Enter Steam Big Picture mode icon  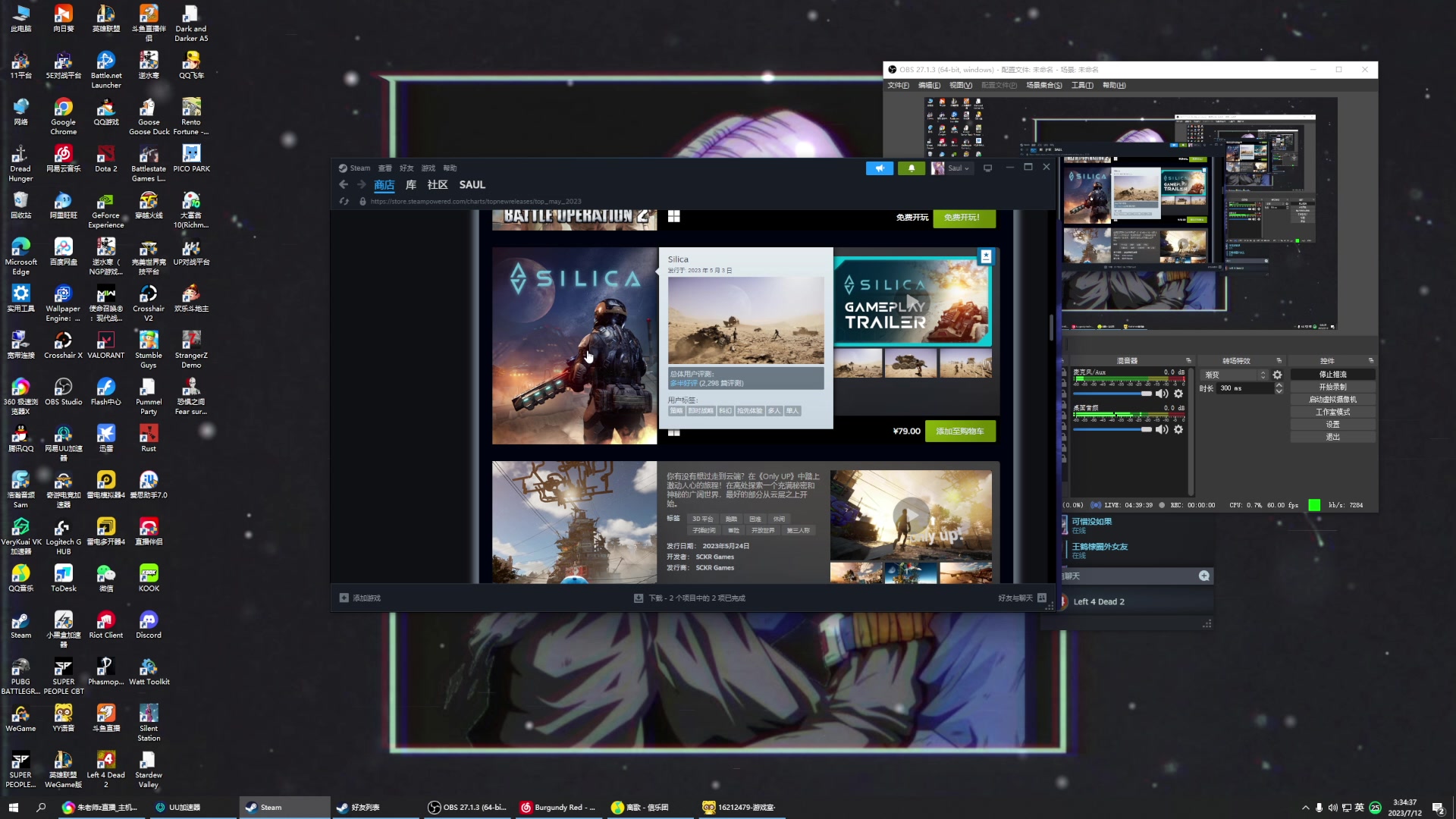coord(987,168)
